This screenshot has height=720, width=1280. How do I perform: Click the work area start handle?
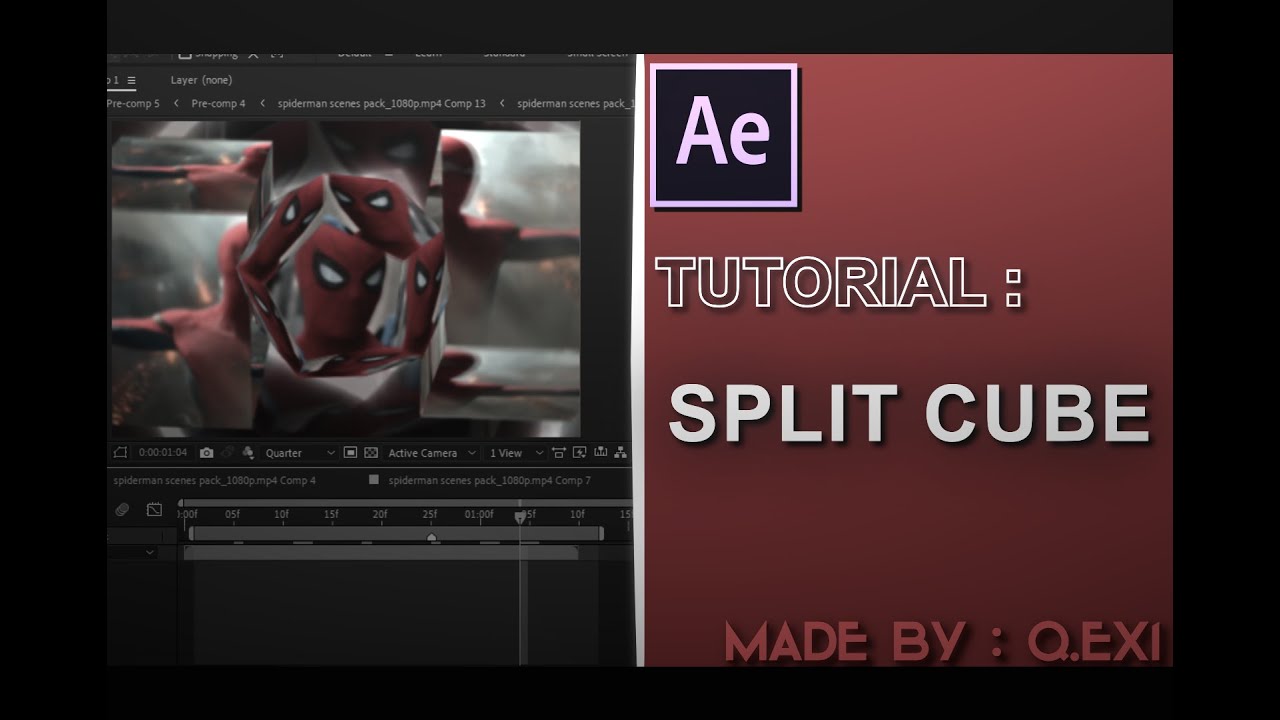pos(191,533)
